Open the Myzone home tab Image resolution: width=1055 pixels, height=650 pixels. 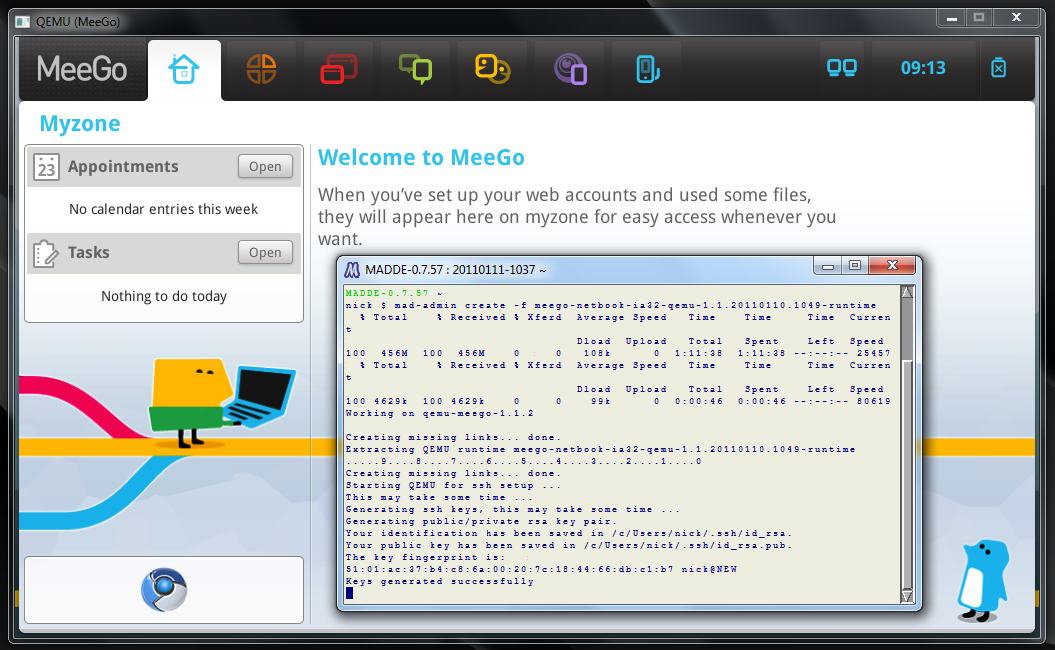coord(184,69)
